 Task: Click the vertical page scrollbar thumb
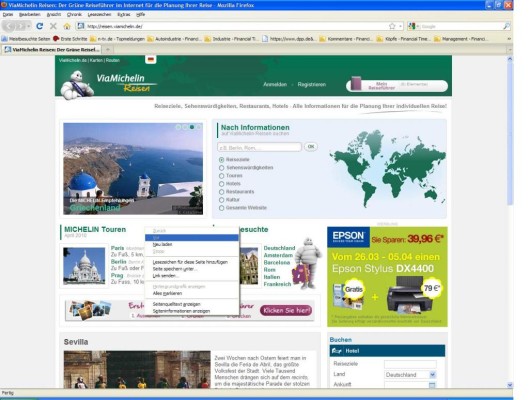pyautogui.click(x=510, y=133)
